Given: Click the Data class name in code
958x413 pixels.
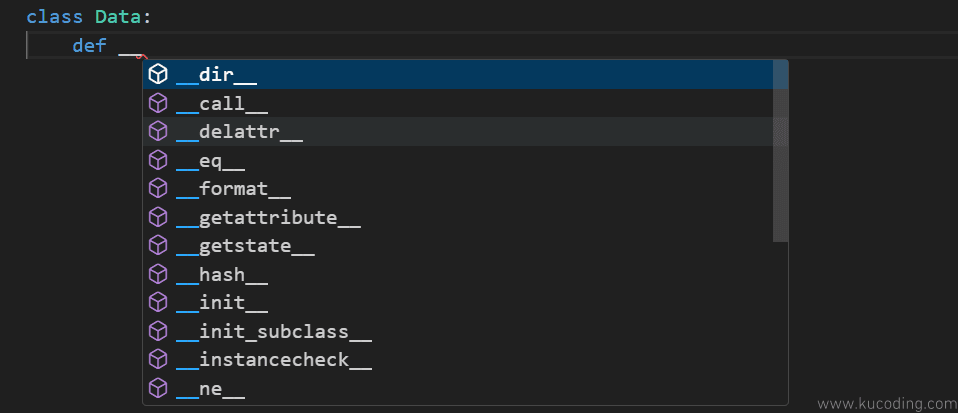Looking at the screenshot, I should coord(118,16).
